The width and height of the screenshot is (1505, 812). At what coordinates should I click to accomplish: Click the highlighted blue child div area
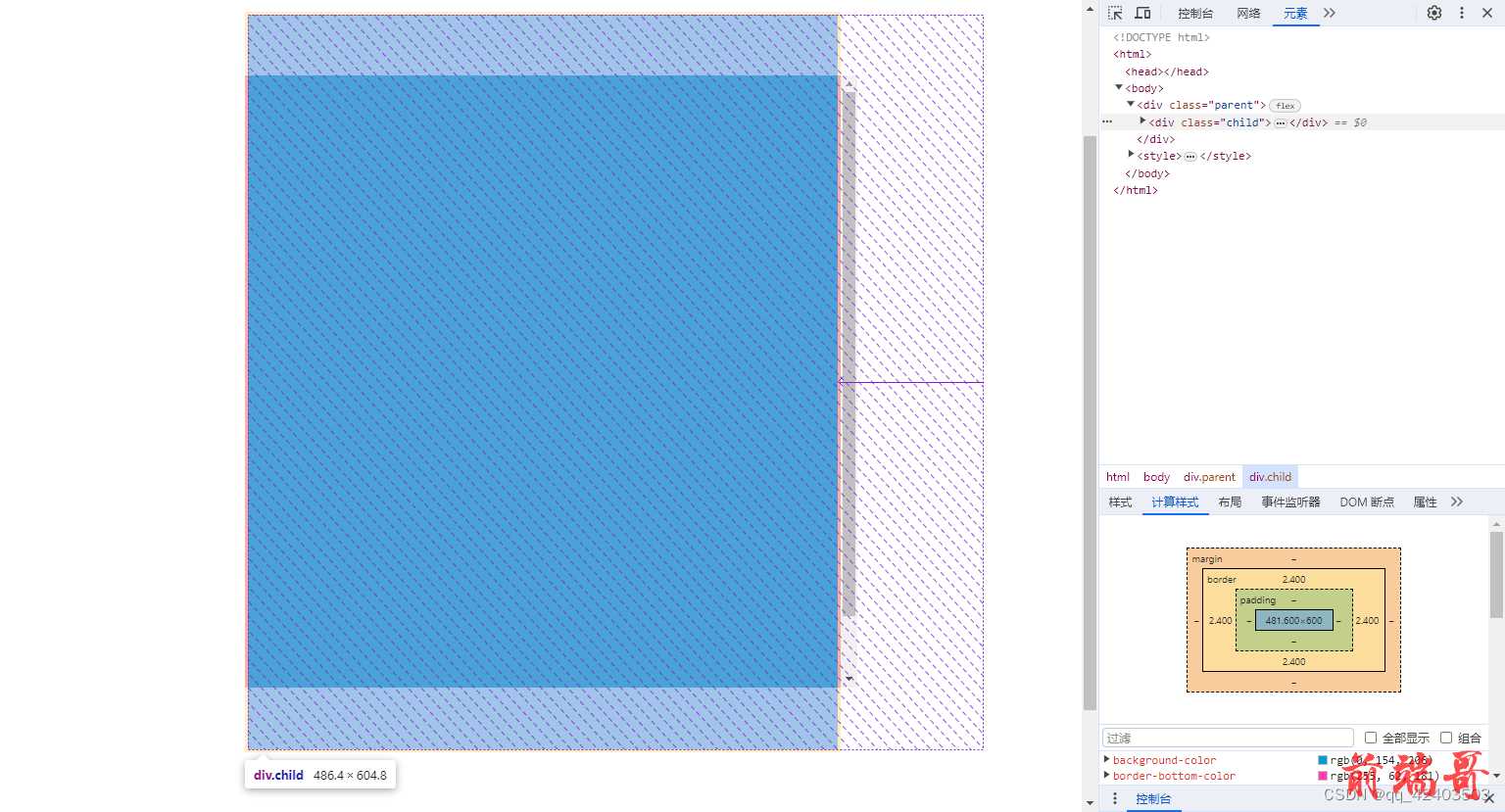(542, 381)
